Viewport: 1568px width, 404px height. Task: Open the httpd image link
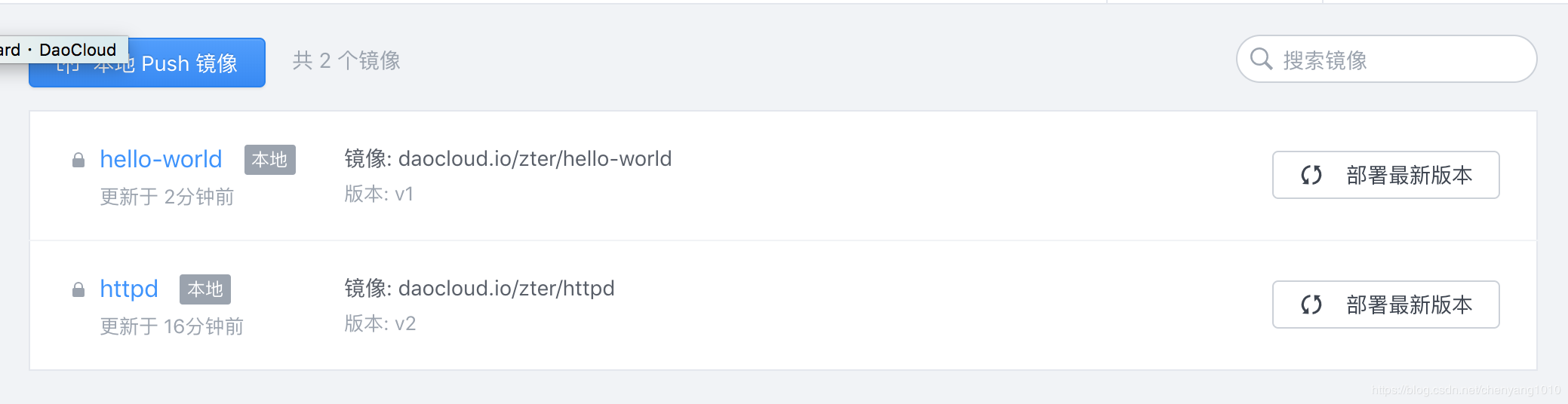tap(129, 289)
